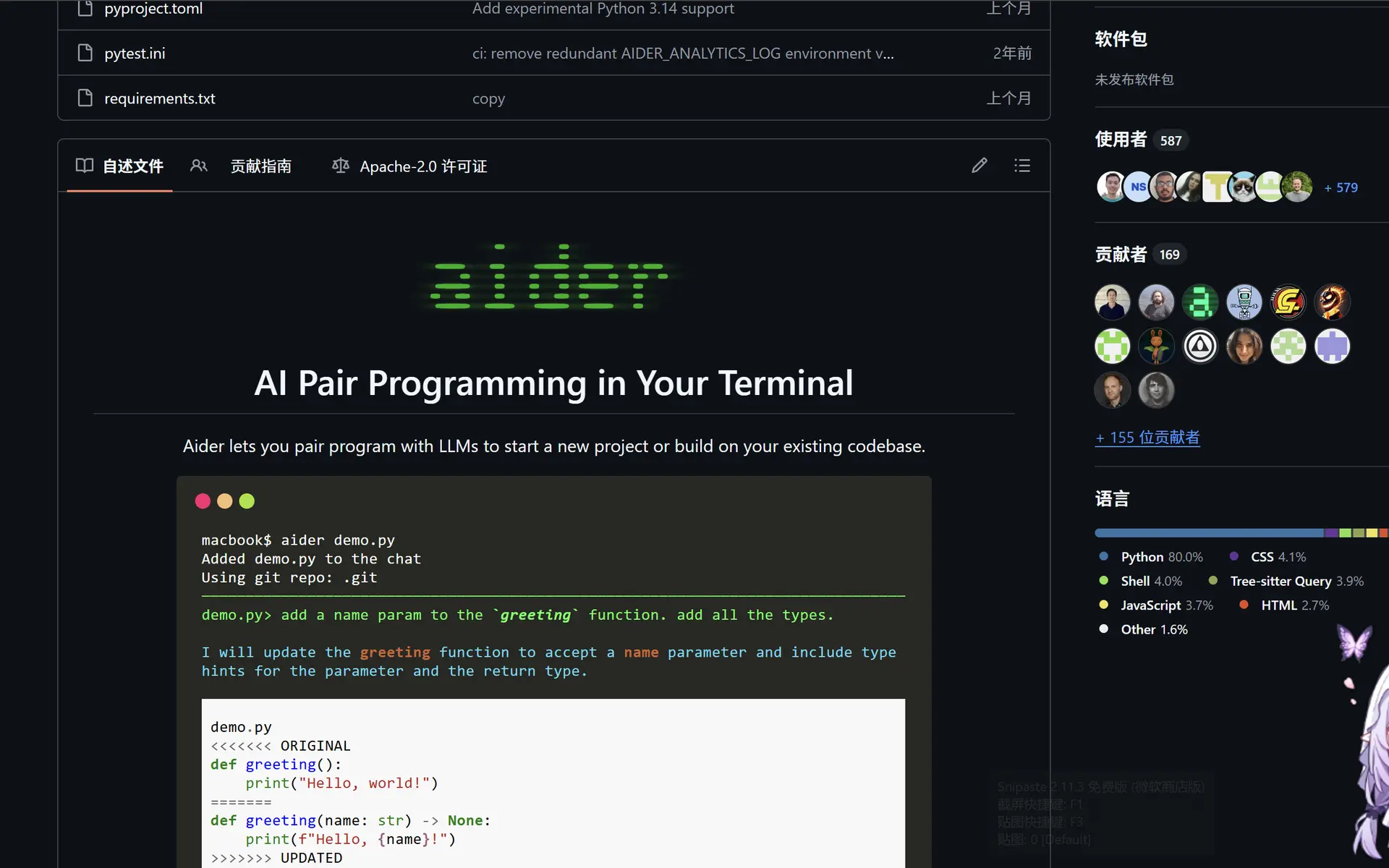This screenshot has width=1389, height=868.
Task: Click the Other 1.6% language entry
Action: tap(1143, 629)
